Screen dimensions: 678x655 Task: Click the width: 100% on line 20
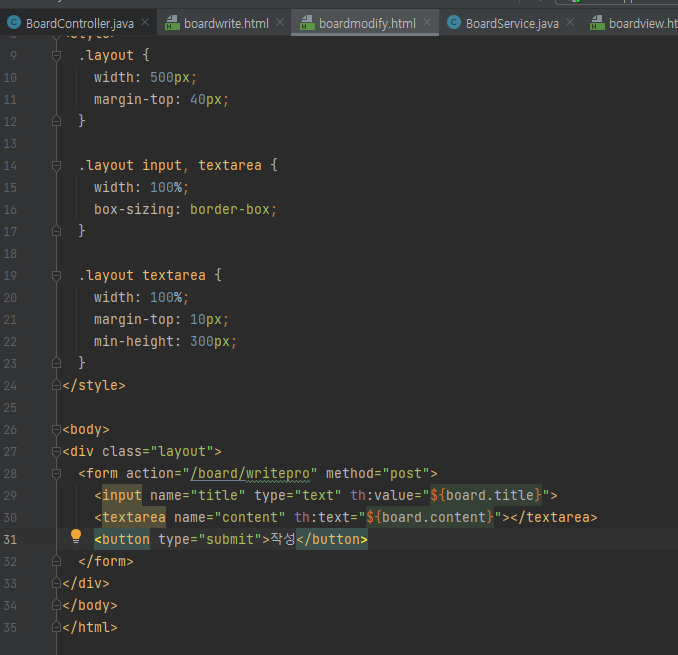[x=141, y=297]
